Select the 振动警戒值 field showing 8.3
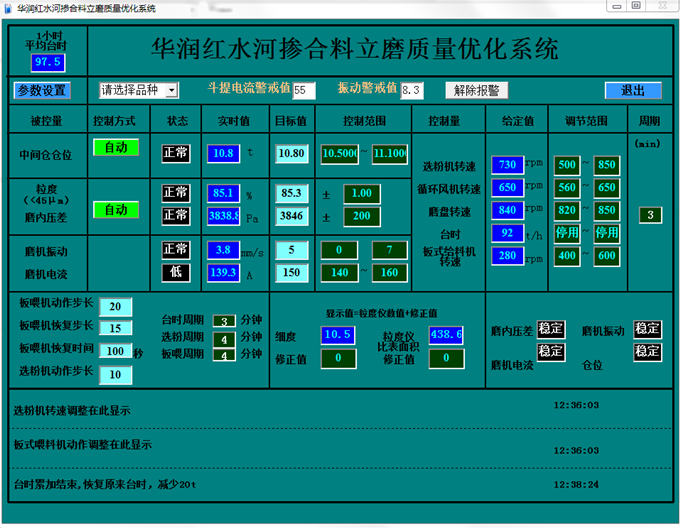 pyautogui.click(x=412, y=91)
